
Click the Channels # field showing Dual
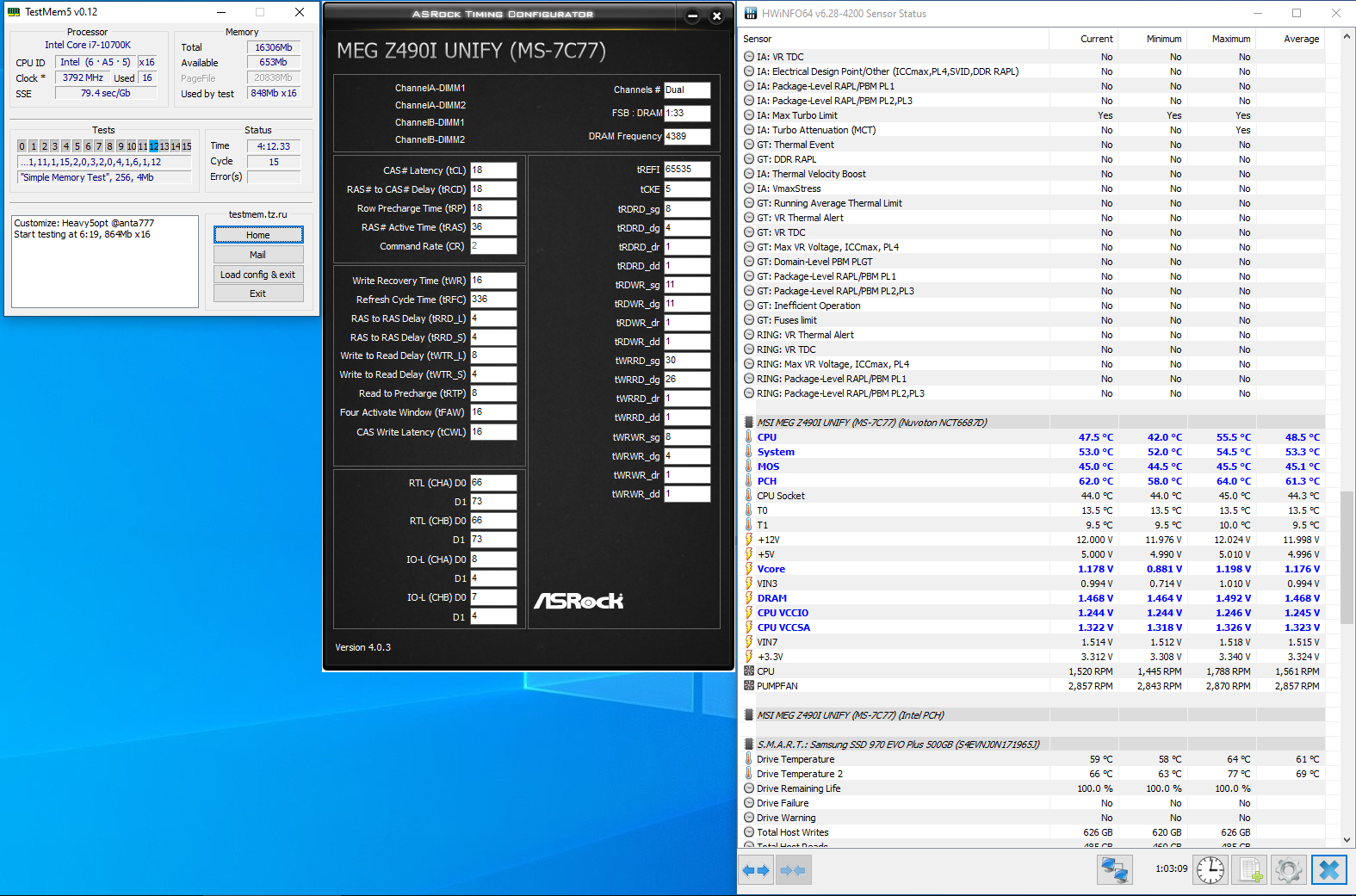tap(687, 90)
